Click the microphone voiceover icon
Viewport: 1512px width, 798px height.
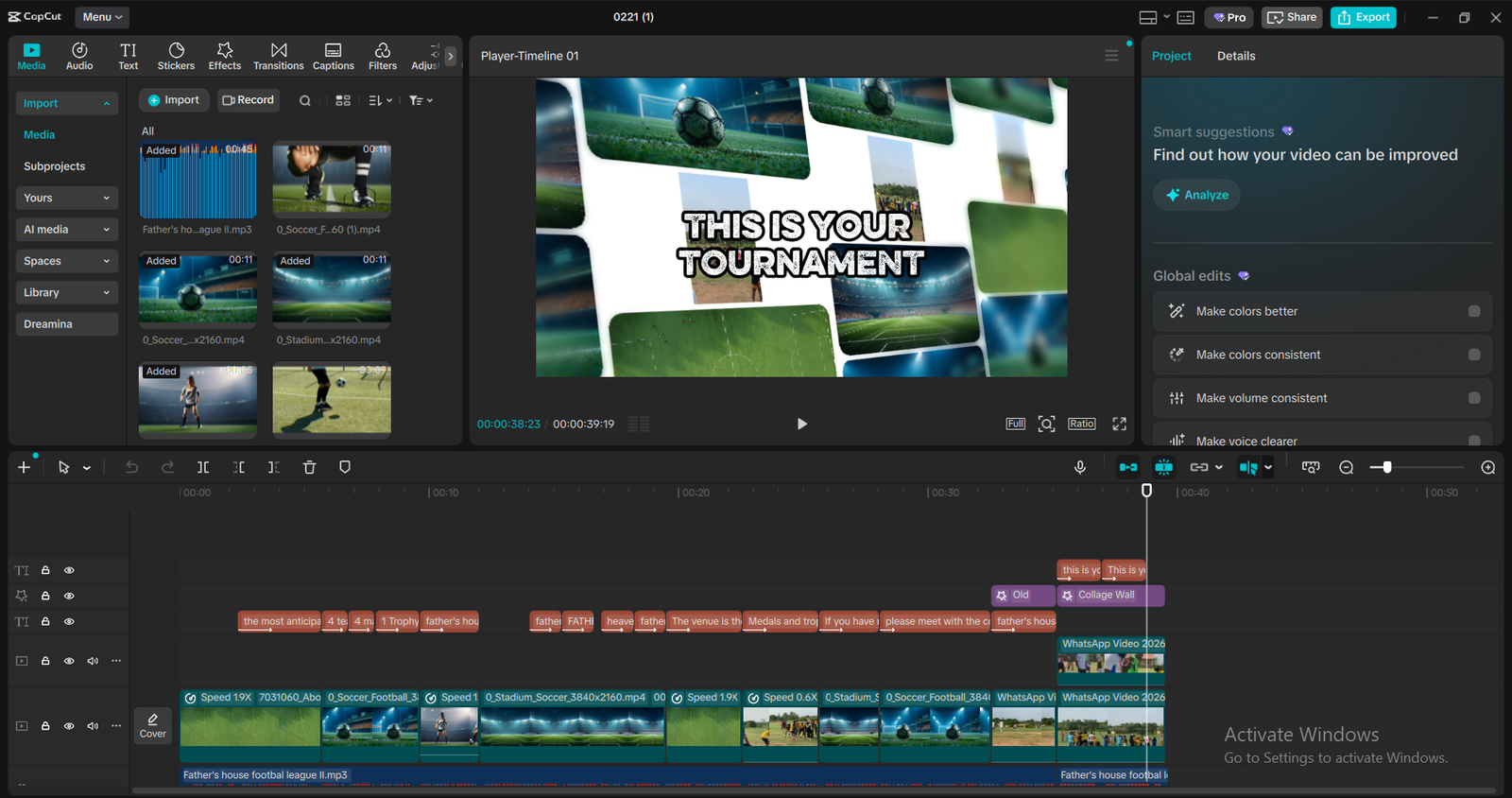pos(1080,467)
